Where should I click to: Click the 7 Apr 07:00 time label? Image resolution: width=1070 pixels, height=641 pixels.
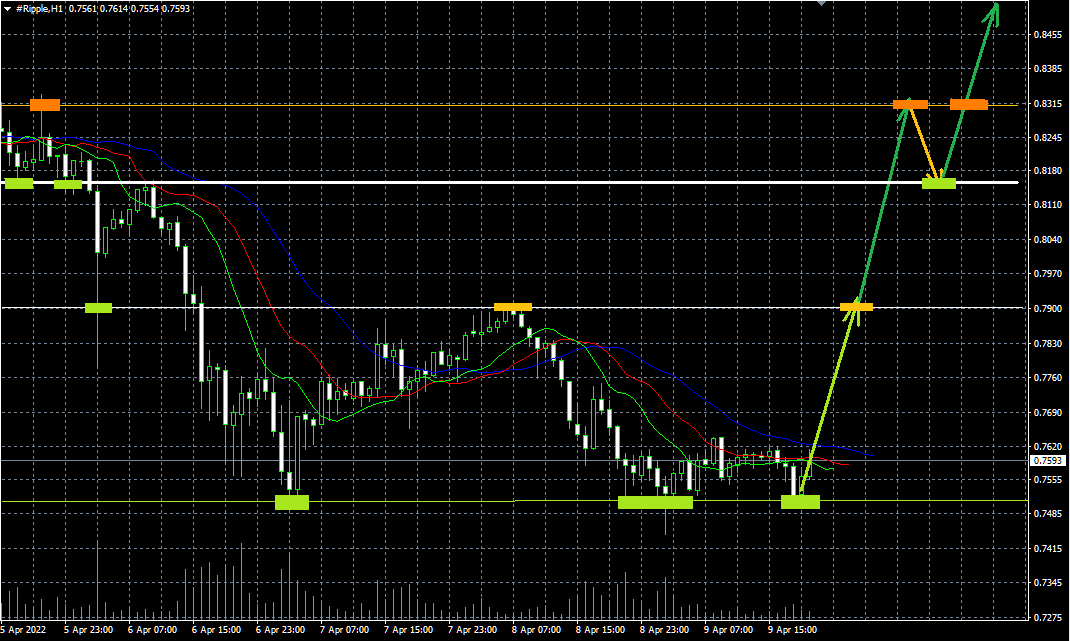pos(345,629)
